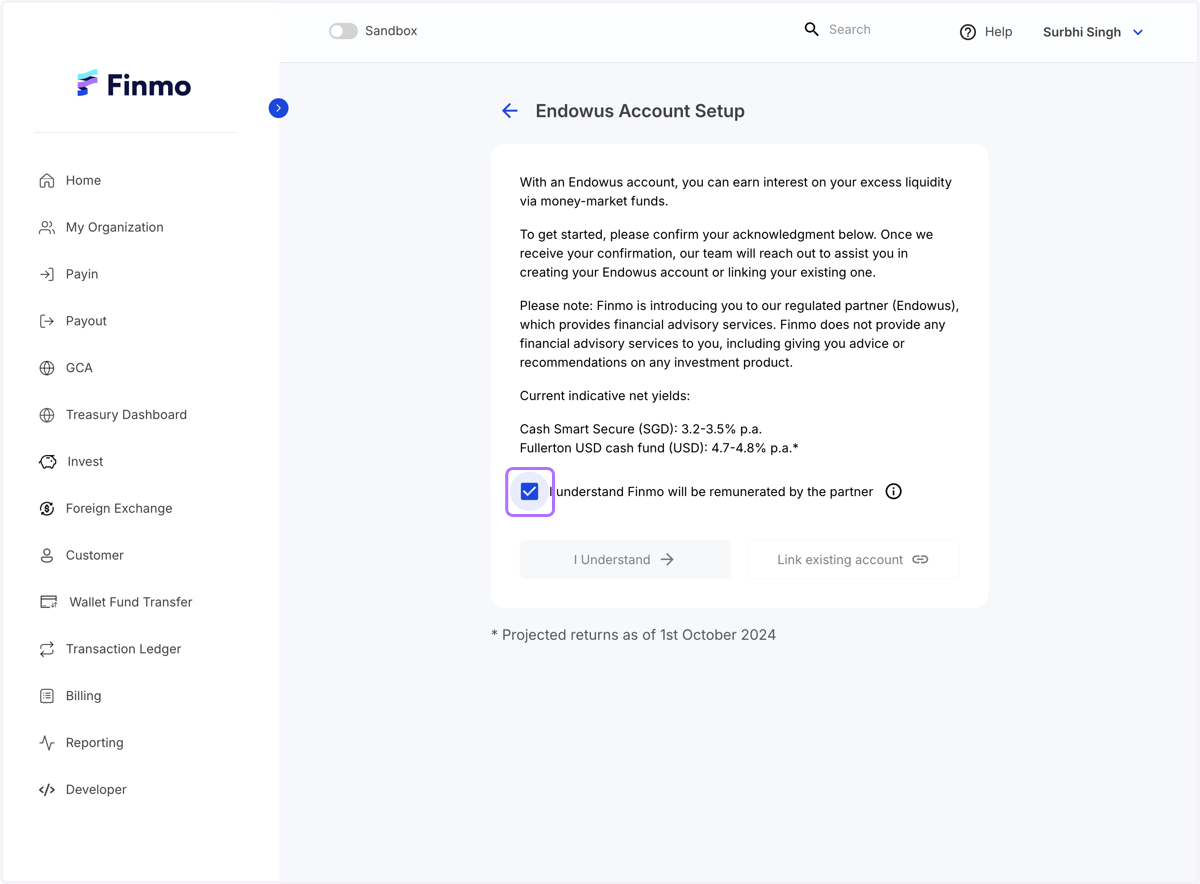Click the search magnifier icon
This screenshot has width=1200, height=884.
pos(812,30)
